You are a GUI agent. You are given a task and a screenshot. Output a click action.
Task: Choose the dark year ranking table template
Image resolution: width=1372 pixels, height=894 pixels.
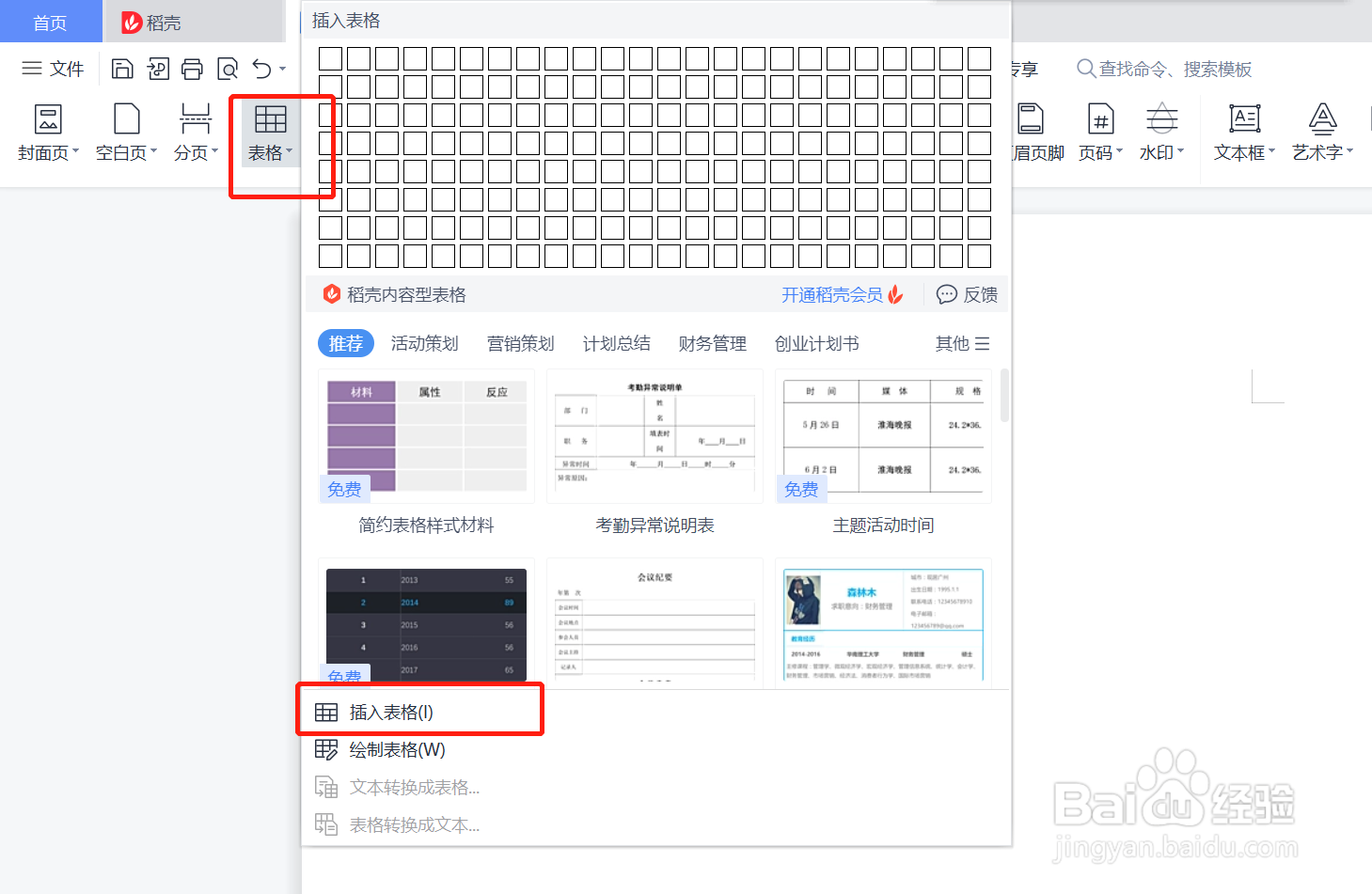point(426,623)
